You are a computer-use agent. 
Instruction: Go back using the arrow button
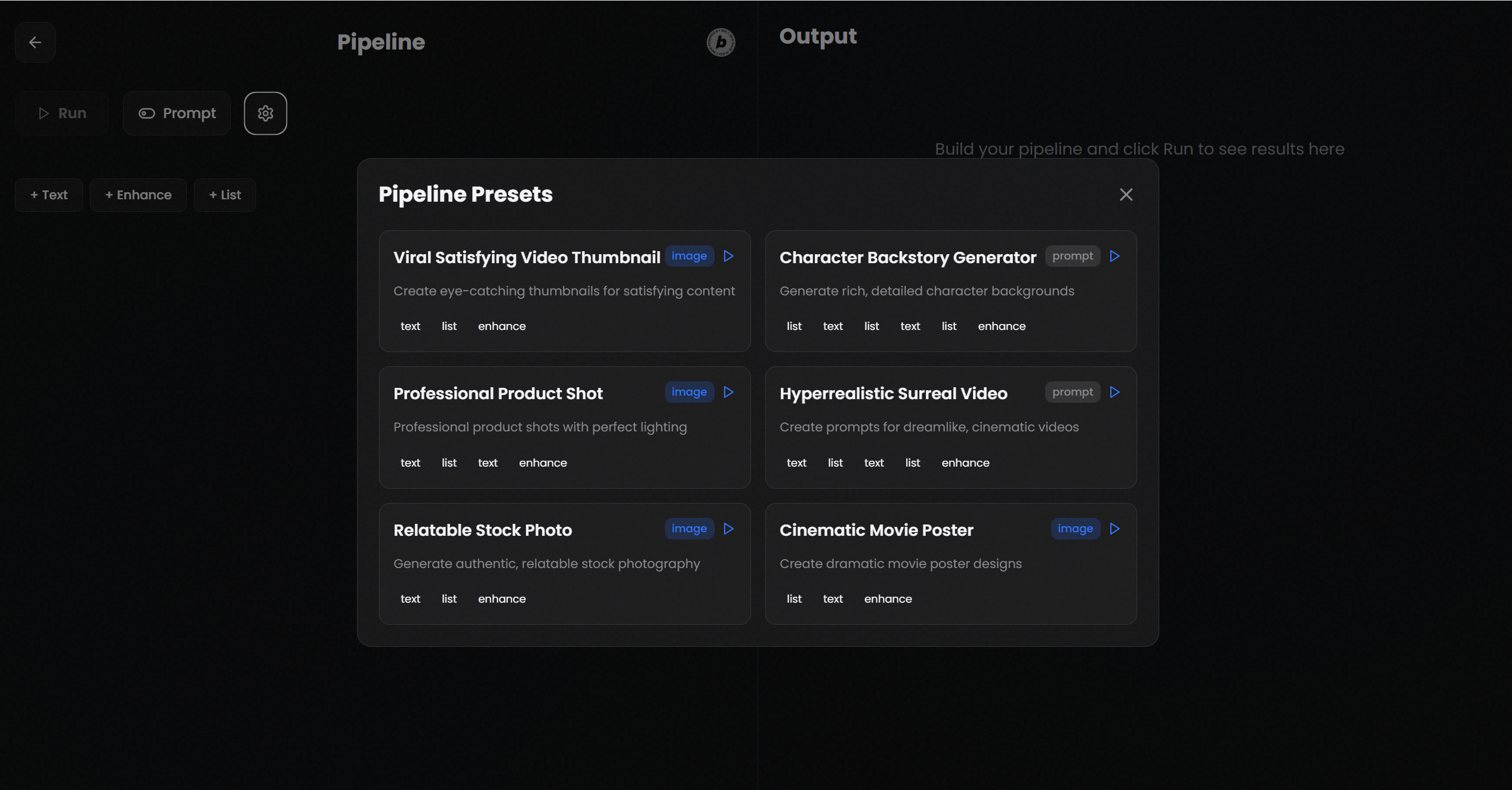tap(35, 42)
